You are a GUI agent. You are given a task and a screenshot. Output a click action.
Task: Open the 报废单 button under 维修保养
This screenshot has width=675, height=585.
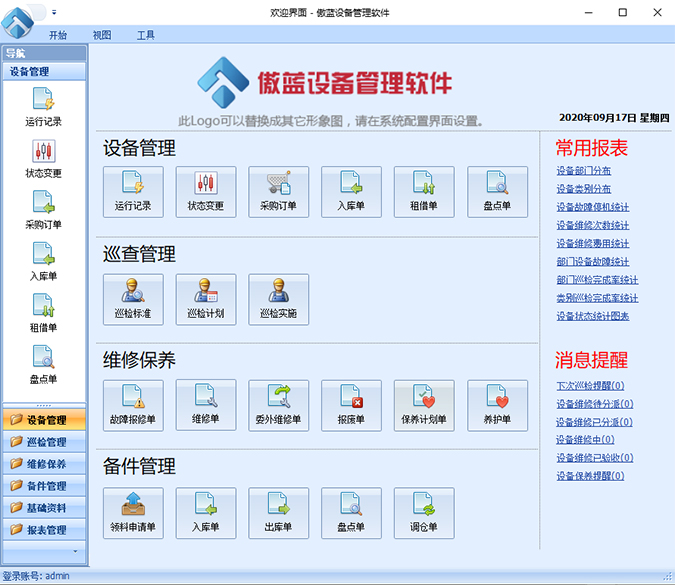click(352, 405)
